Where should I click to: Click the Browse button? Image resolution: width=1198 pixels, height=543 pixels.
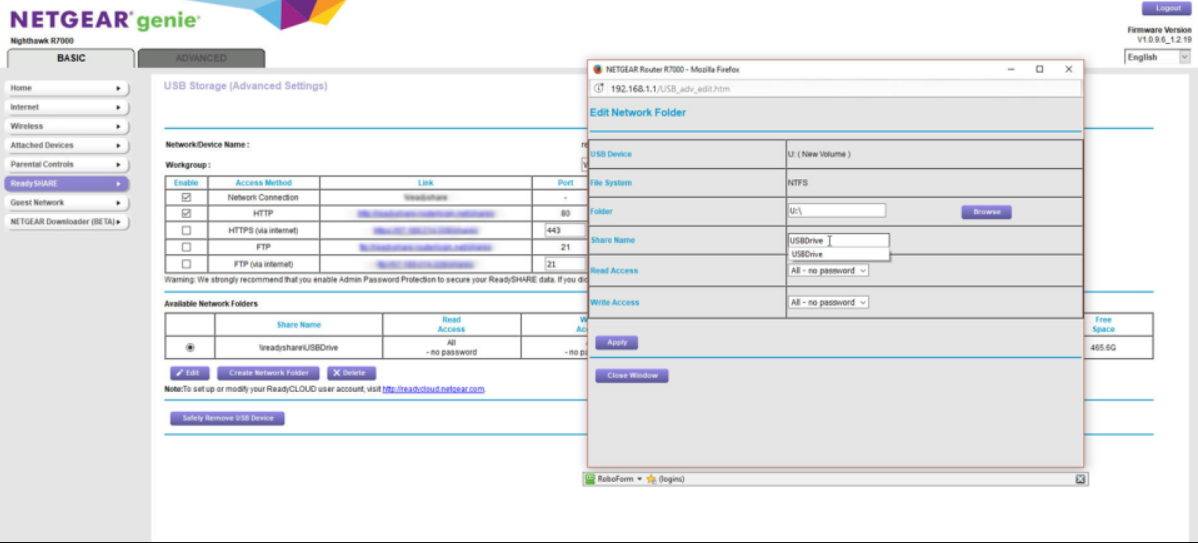pos(986,212)
